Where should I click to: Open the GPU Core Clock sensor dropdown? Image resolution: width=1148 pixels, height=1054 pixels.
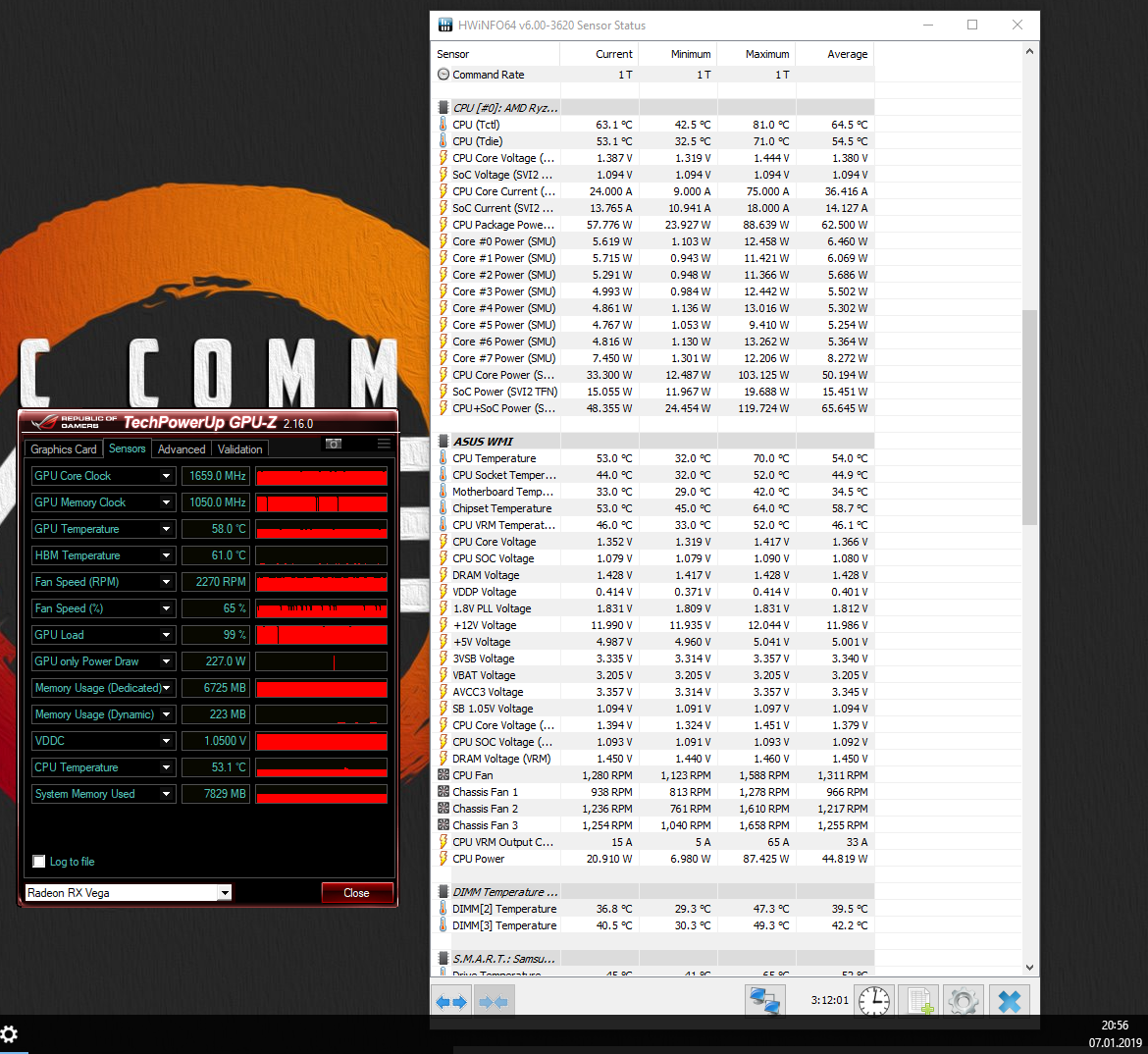coord(166,476)
